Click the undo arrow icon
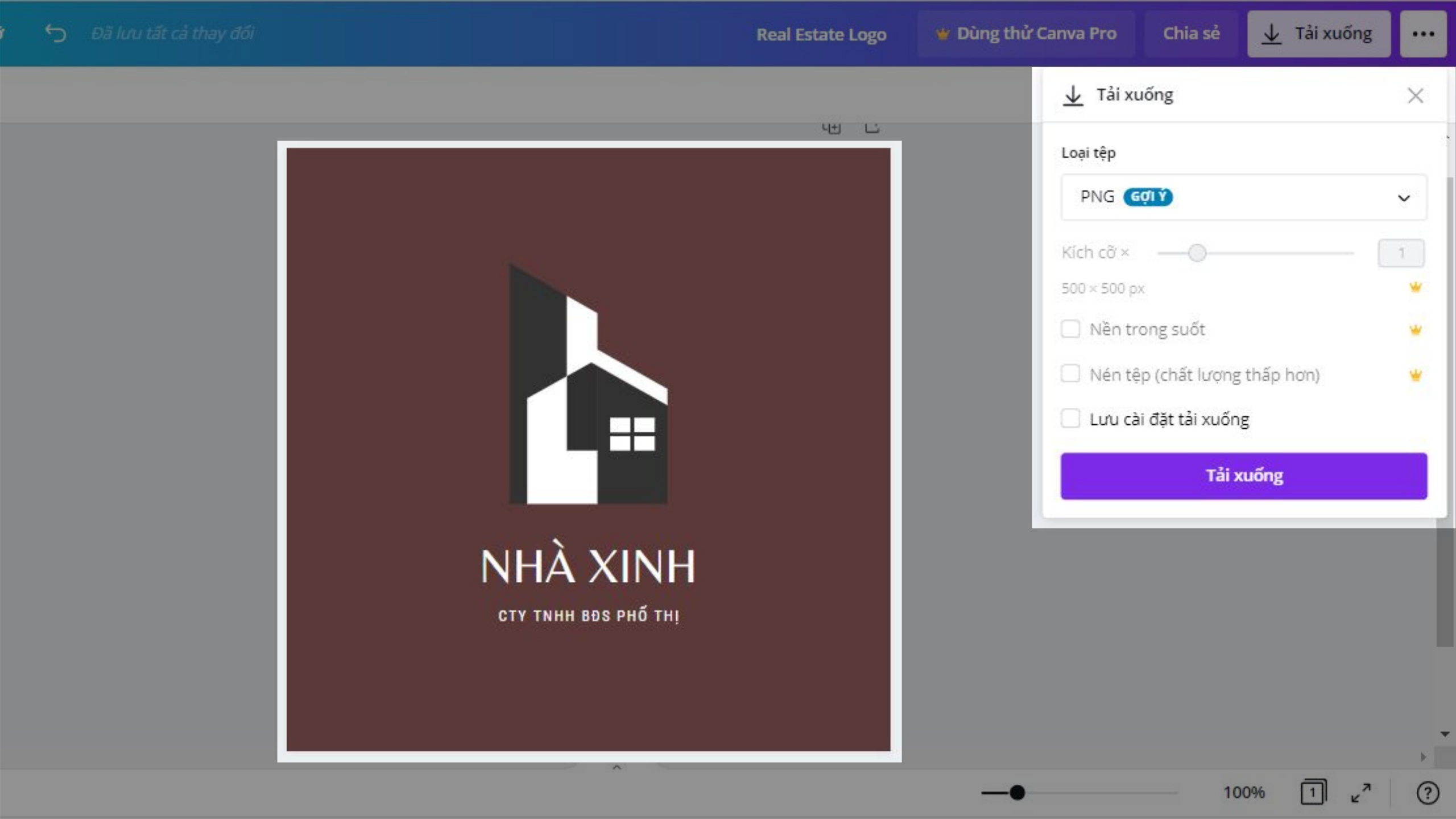The image size is (1456, 819). 56,34
